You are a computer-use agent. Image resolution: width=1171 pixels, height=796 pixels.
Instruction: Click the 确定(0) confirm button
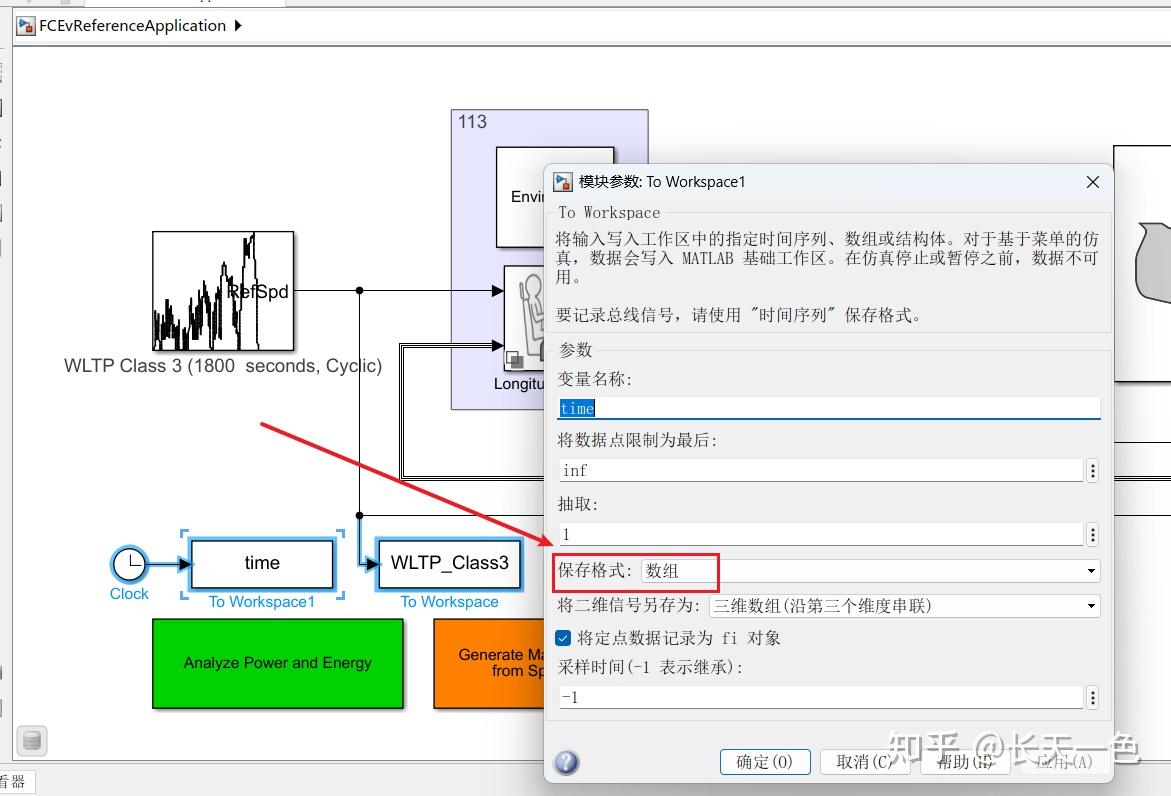[x=765, y=762]
